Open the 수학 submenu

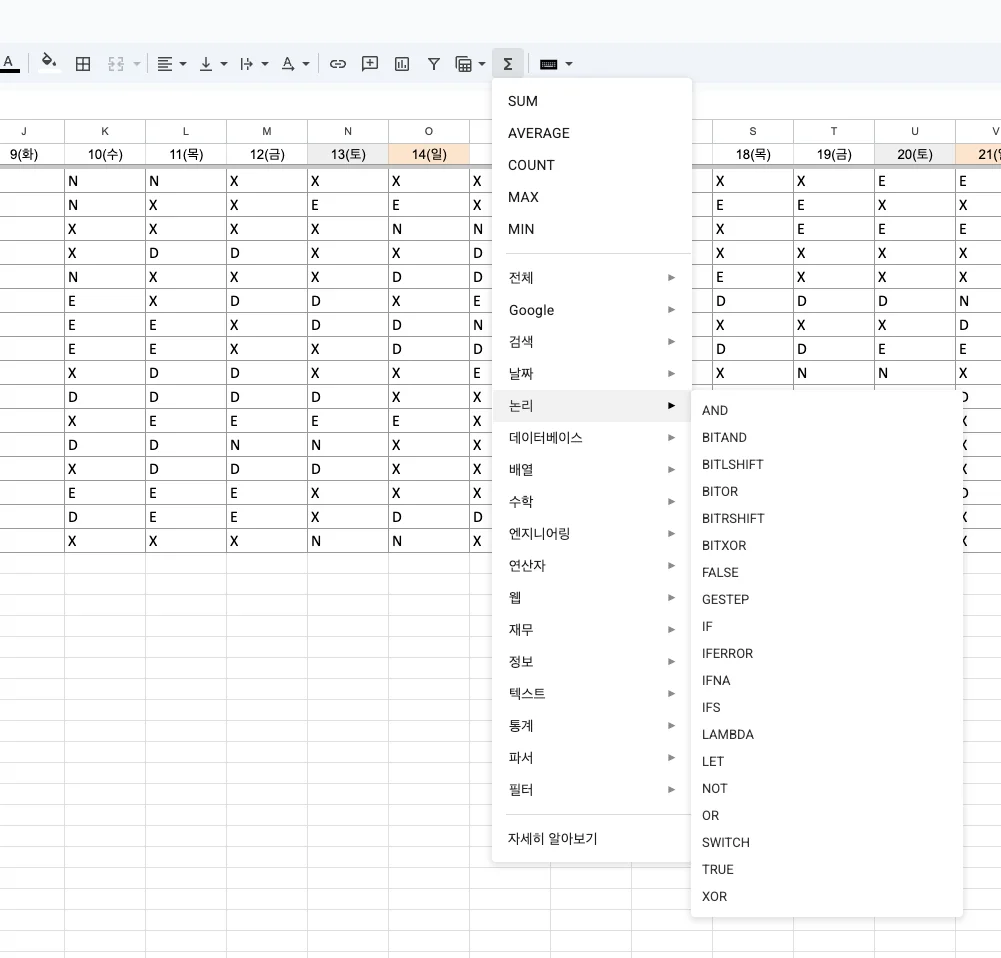(x=592, y=501)
